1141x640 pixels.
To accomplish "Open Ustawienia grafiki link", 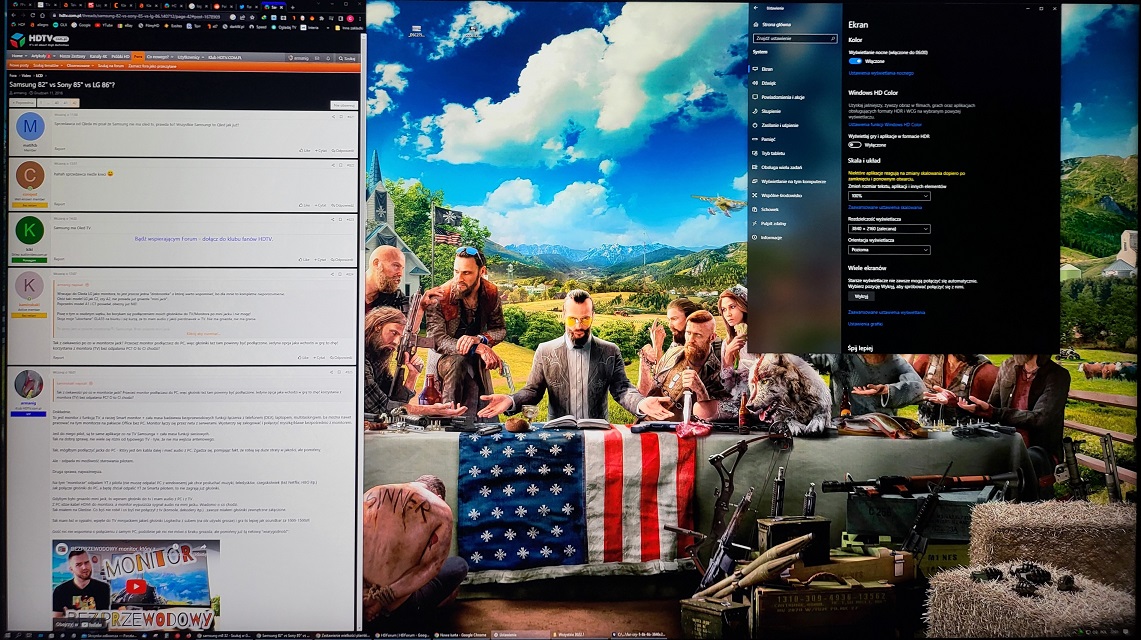I will 865,324.
